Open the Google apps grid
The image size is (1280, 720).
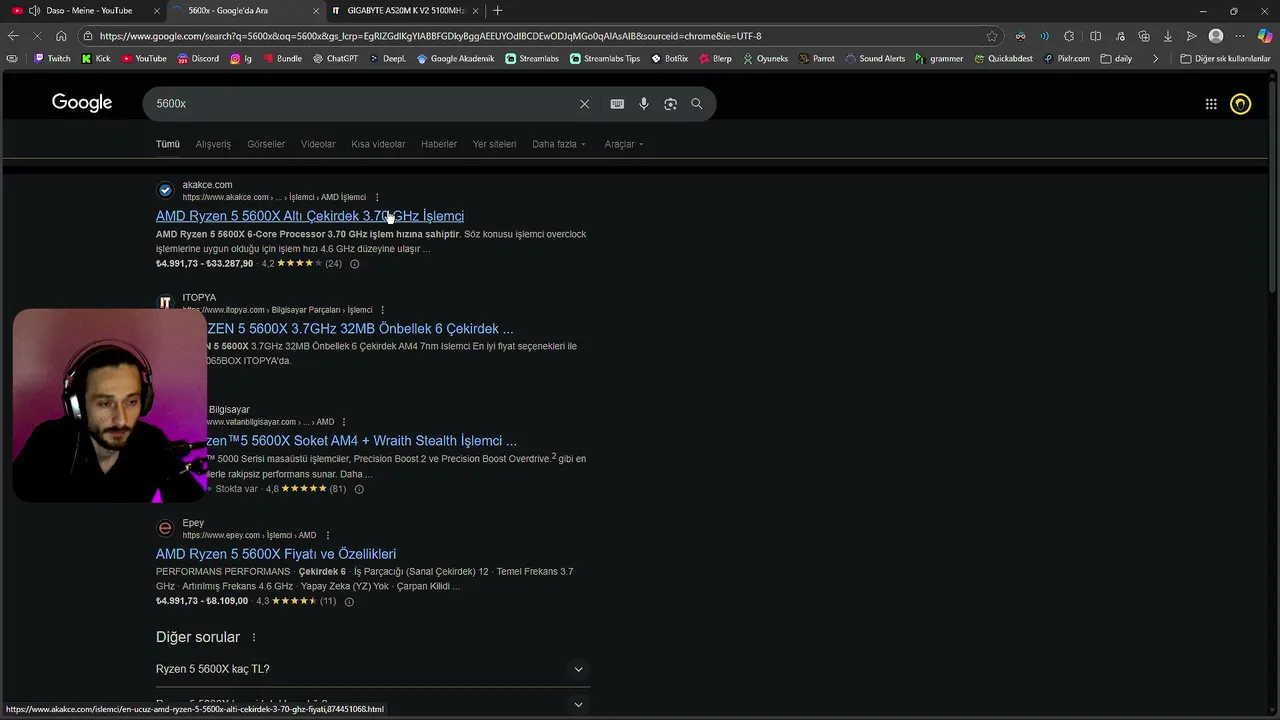(x=1211, y=104)
